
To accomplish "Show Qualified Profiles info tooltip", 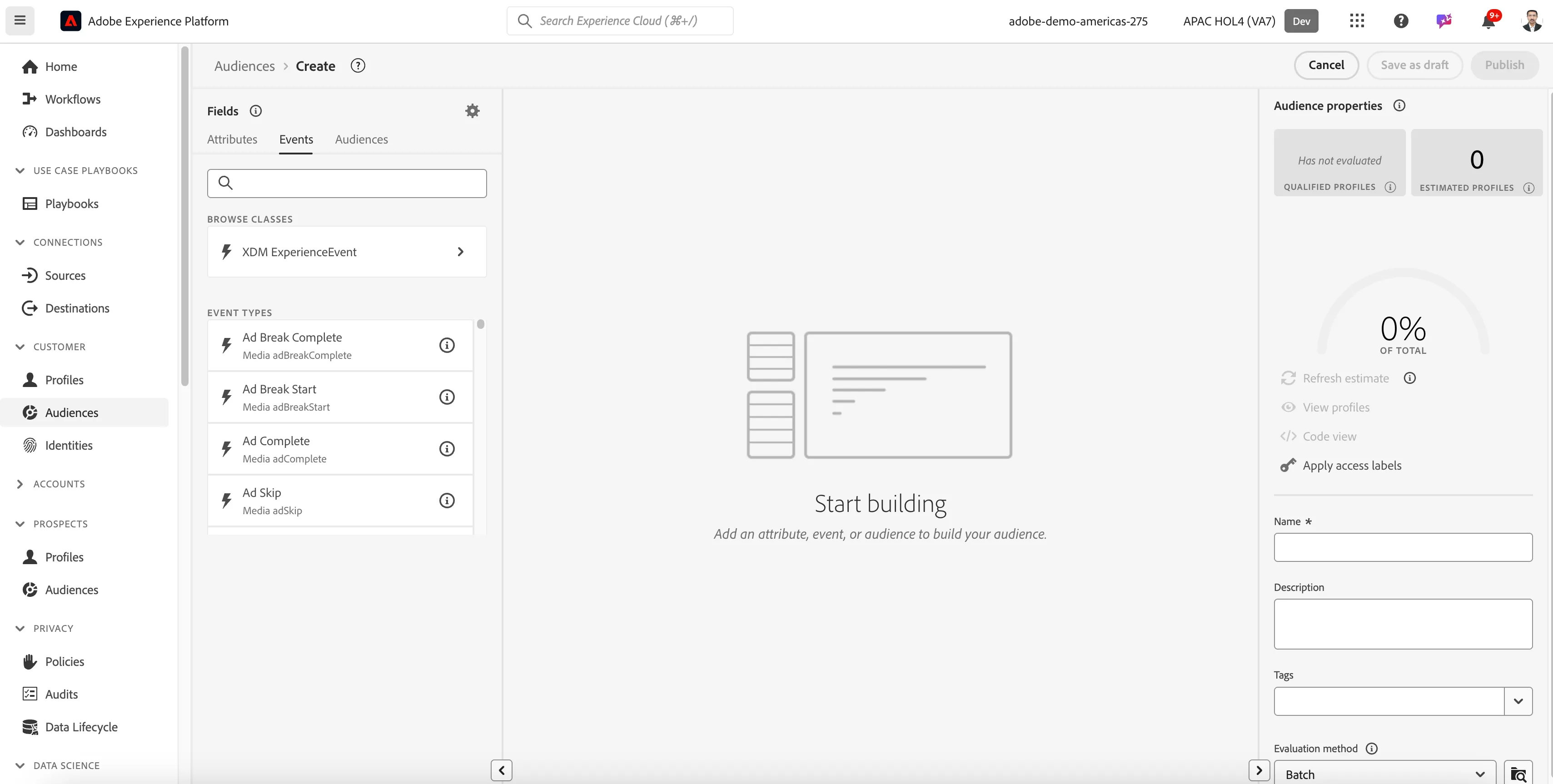I will coord(1390,187).
